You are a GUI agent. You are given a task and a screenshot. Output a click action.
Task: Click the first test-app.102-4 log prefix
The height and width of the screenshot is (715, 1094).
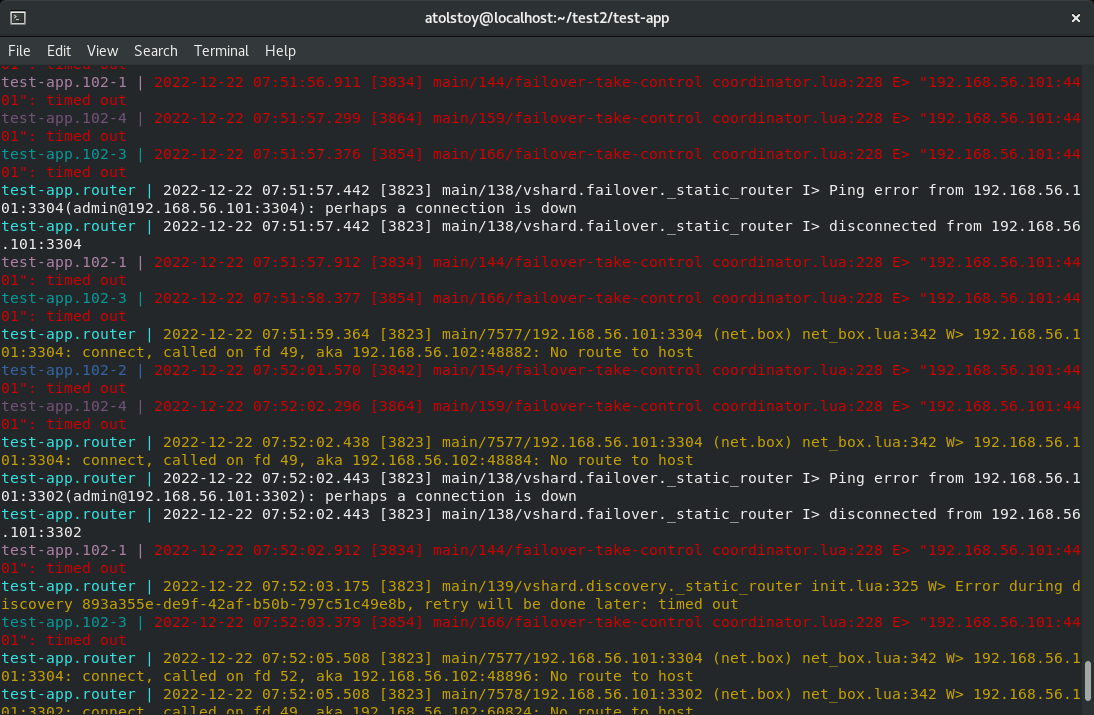[x=63, y=118]
